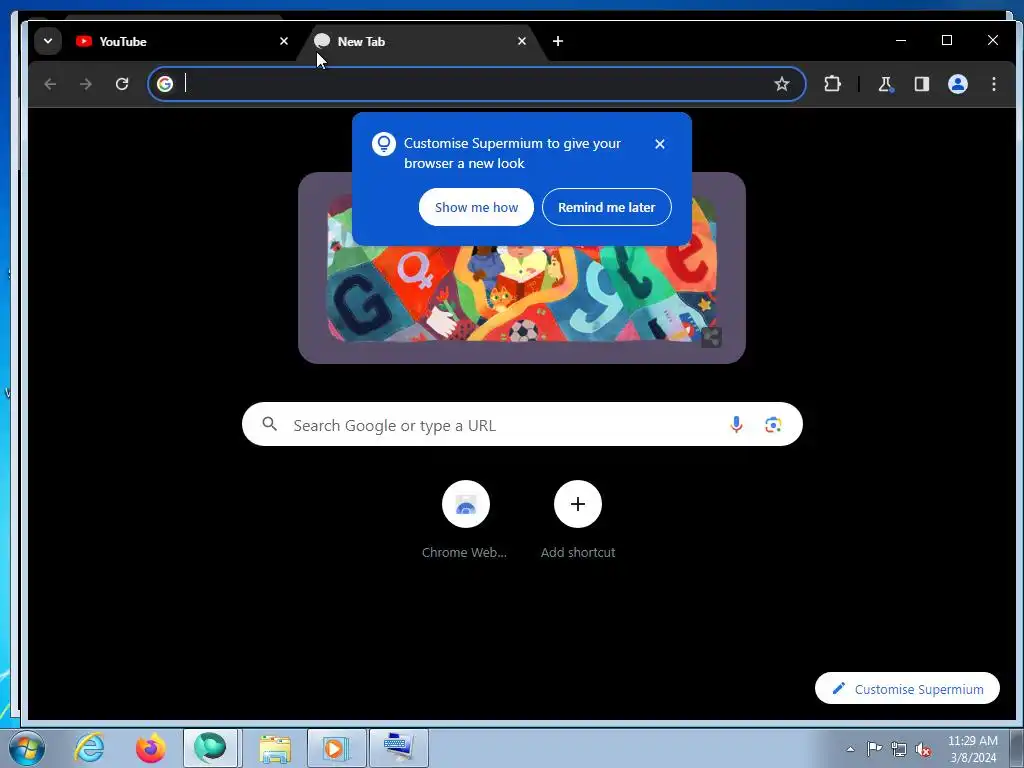The height and width of the screenshot is (768, 1024).
Task: Go back with the back arrow
Action: pyautogui.click(x=50, y=84)
